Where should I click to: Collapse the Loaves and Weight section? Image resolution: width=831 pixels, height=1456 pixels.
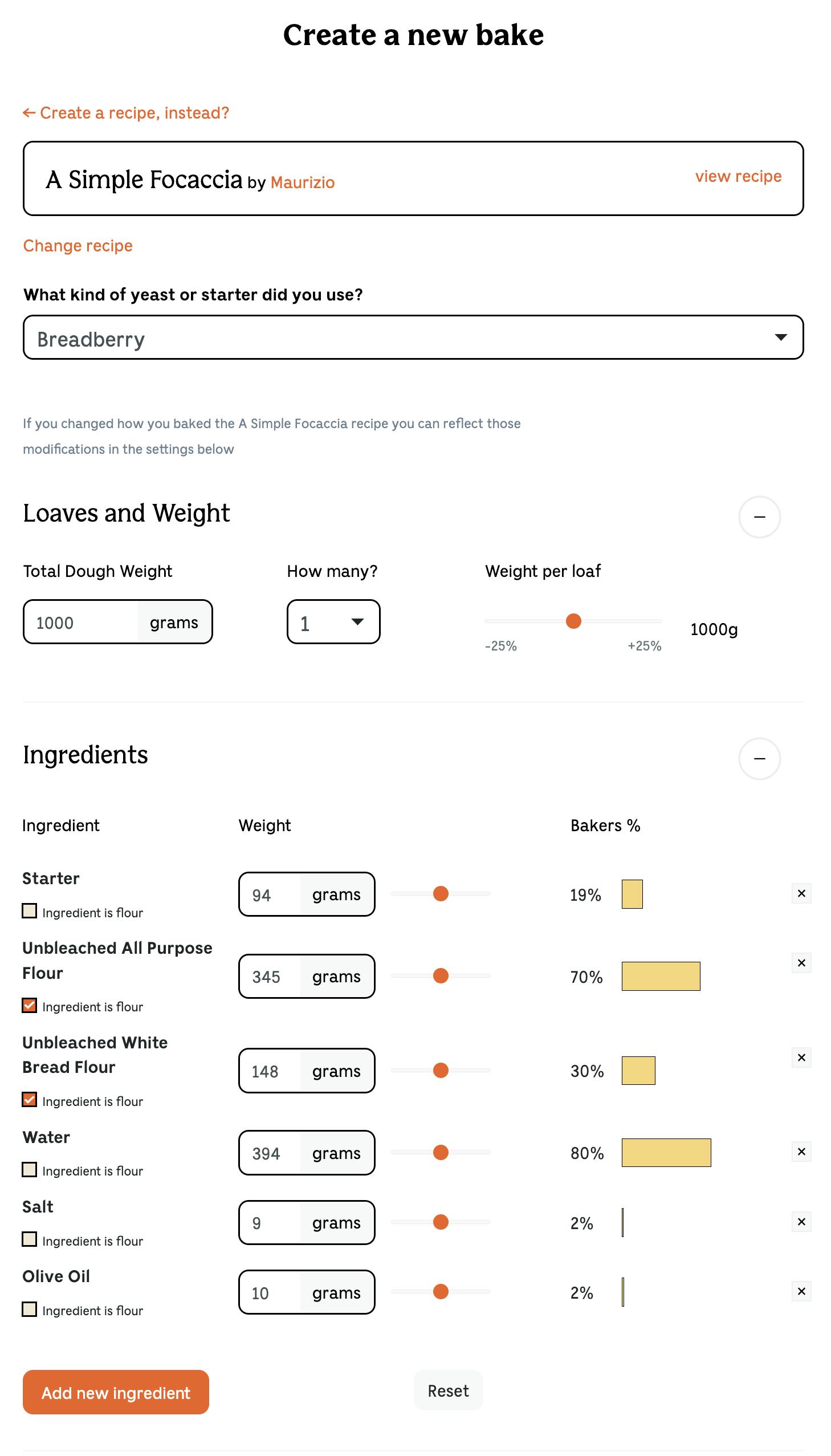tap(759, 517)
